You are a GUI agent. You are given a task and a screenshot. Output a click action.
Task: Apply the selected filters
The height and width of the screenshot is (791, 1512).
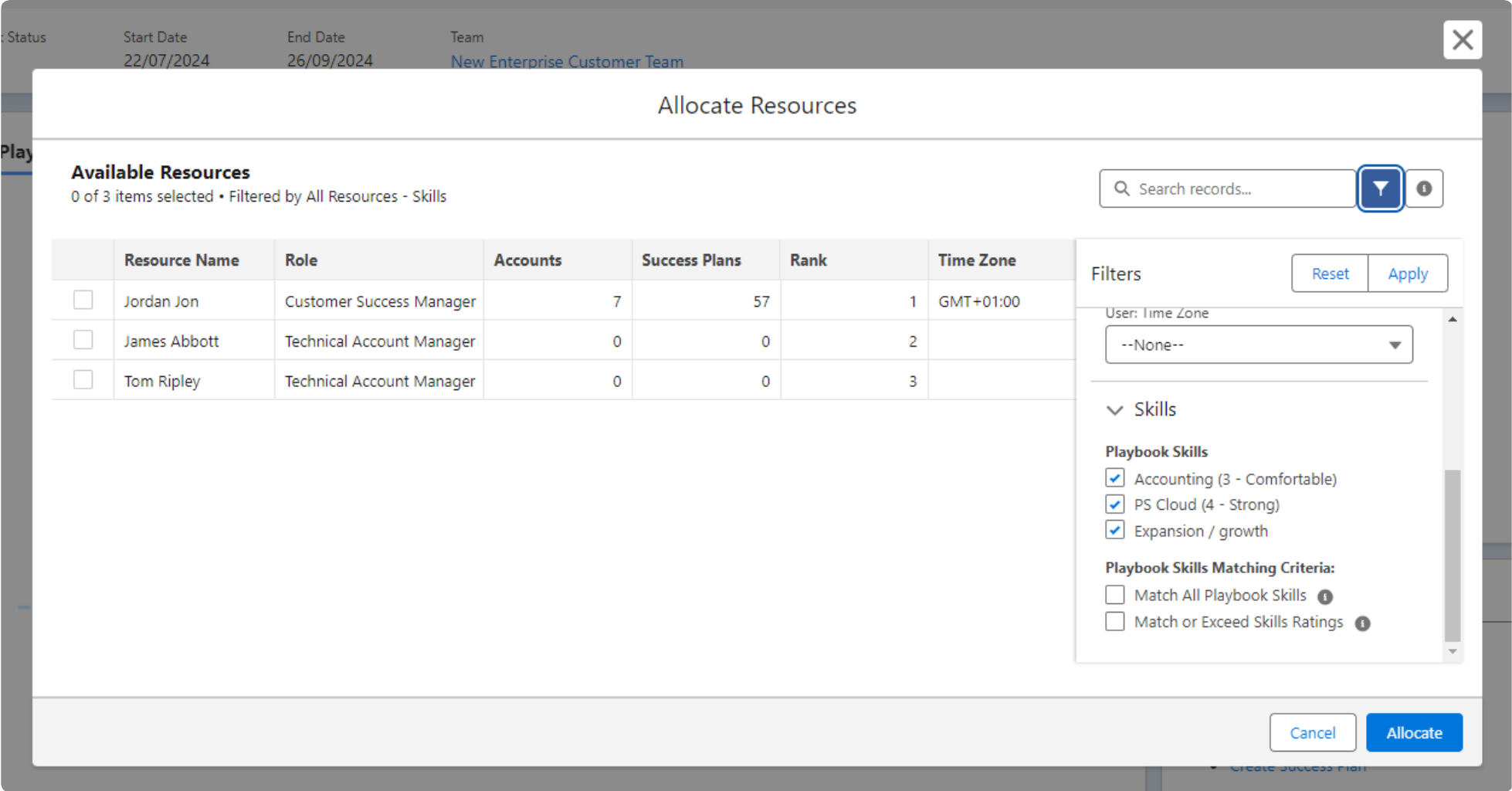click(x=1407, y=273)
